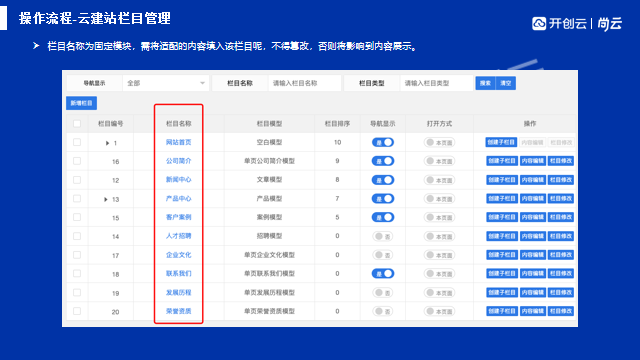The height and width of the screenshot is (360, 640).
Task: Open the 新闻中心 column link
Action: pos(178,180)
